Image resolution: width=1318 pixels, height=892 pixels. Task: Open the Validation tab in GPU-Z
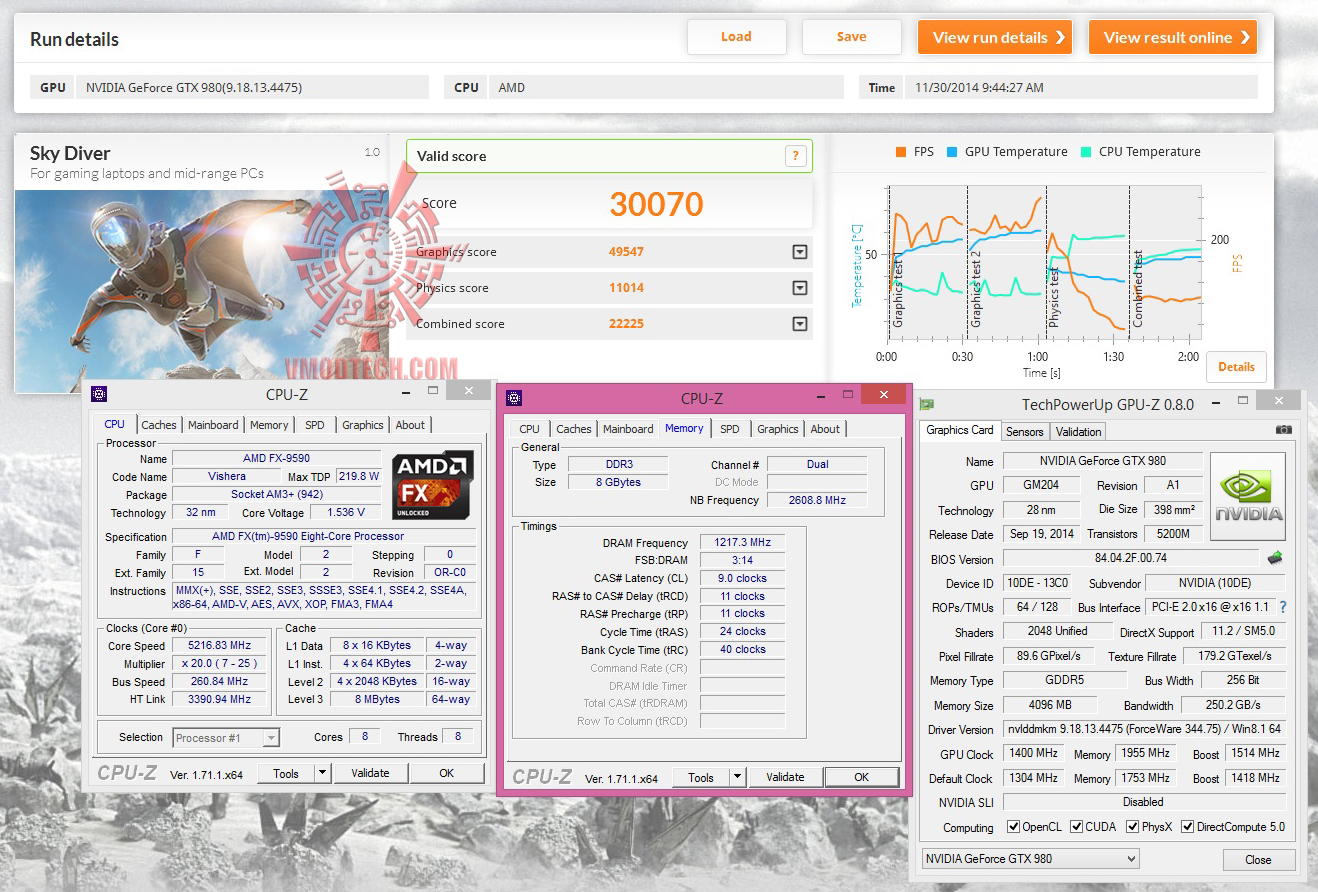tap(1078, 432)
